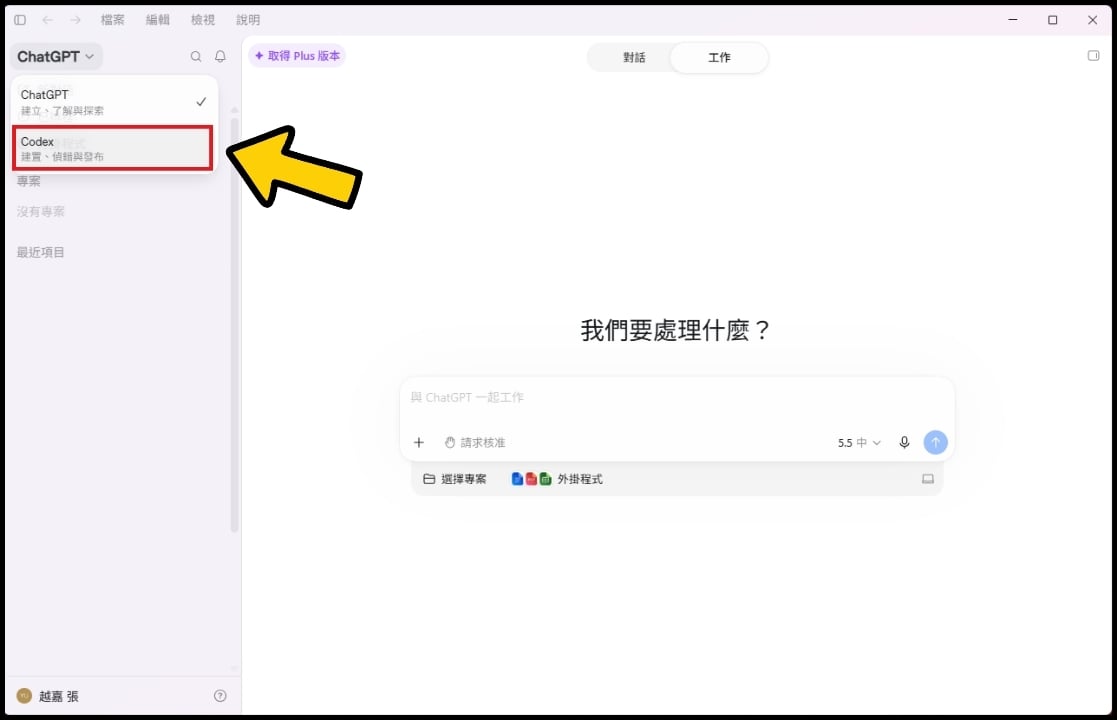The height and width of the screenshot is (720, 1118).
Task: Click the sidebar vertical scrollbar
Action: [234, 324]
